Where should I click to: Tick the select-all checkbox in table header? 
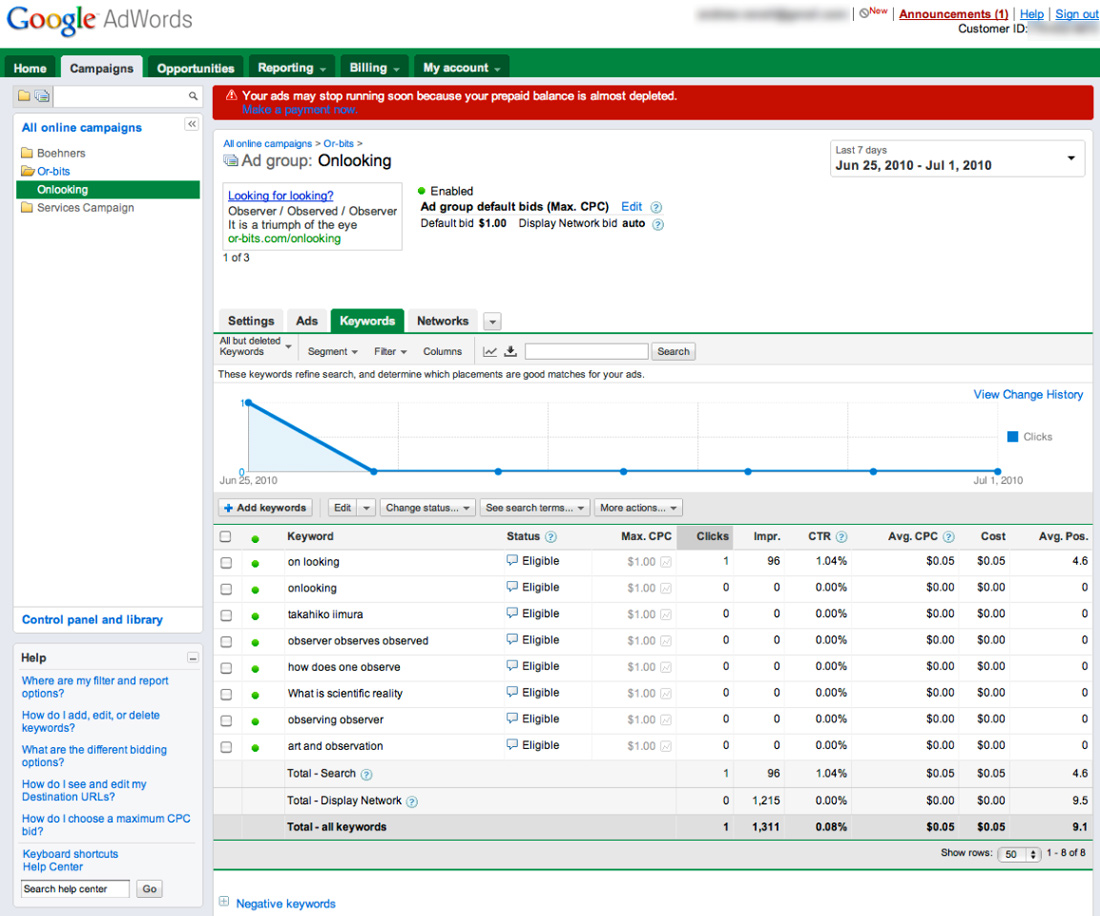[225, 537]
